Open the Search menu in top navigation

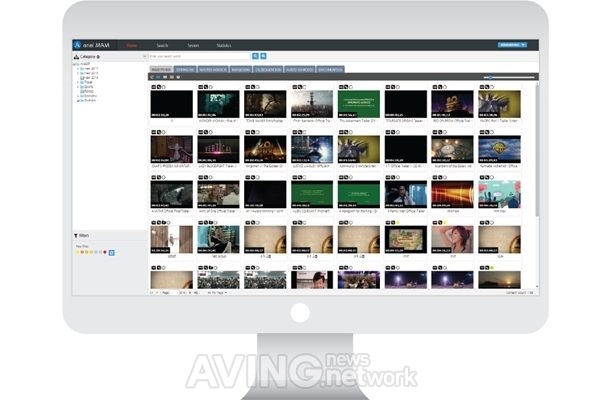click(x=162, y=46)
